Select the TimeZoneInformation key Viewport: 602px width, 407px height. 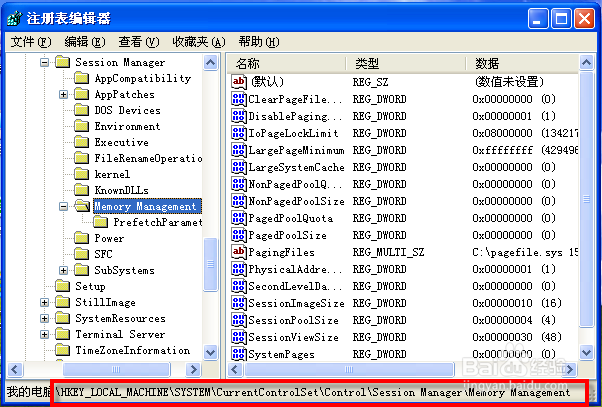pos(132,350)
